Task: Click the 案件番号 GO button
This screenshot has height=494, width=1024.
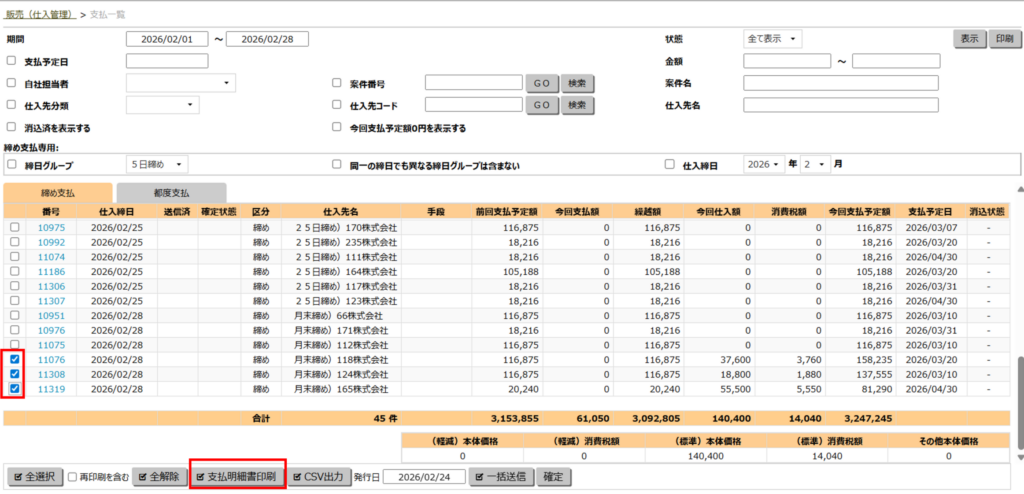Action: [540, 83]
